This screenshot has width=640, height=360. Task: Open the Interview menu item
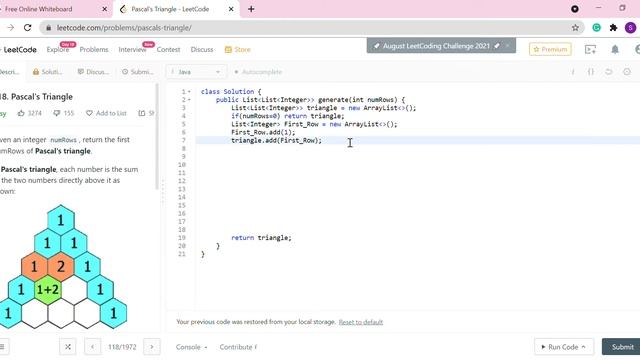(132, 49)
